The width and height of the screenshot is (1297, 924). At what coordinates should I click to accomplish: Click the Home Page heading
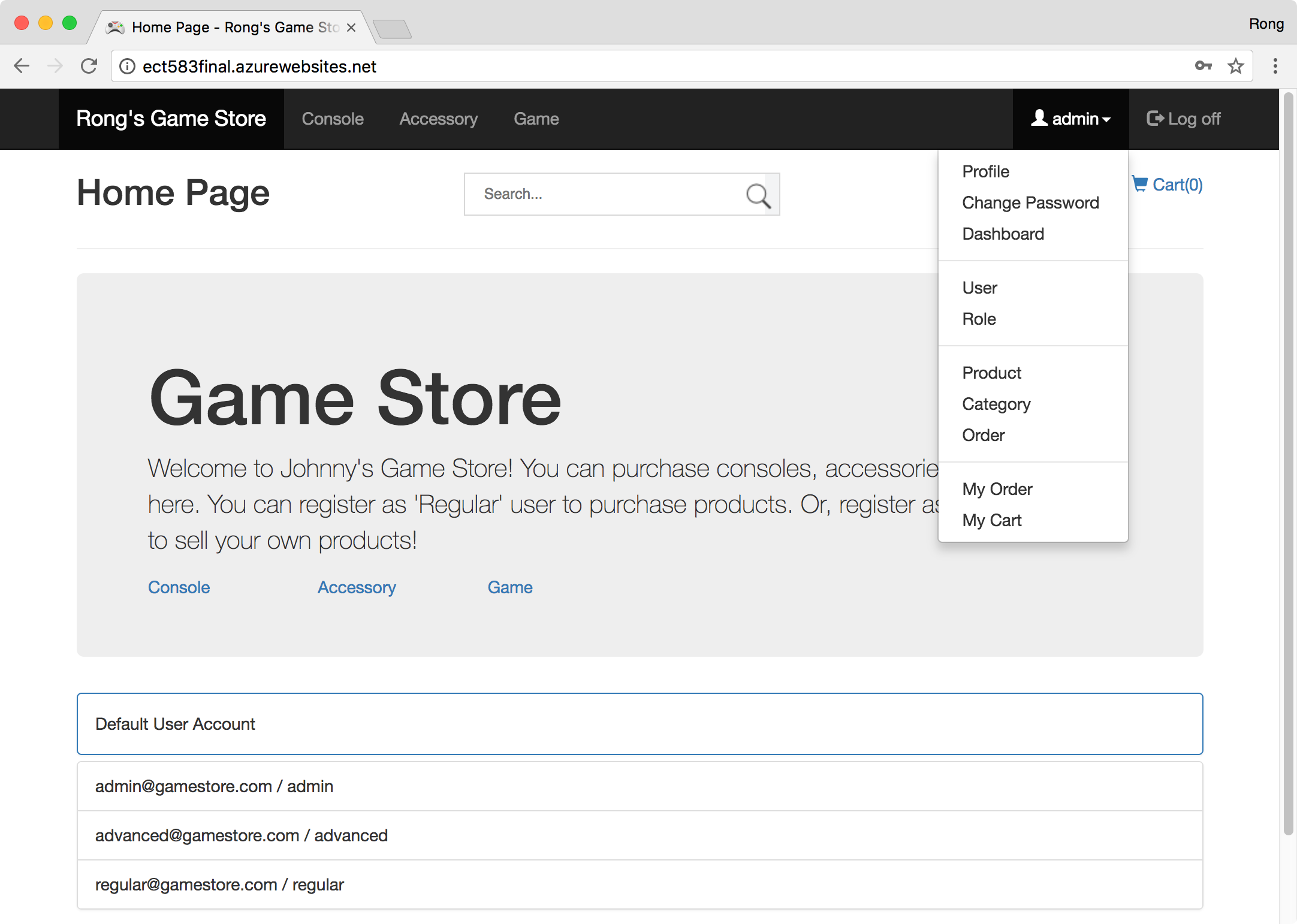[x=173, y=193]
